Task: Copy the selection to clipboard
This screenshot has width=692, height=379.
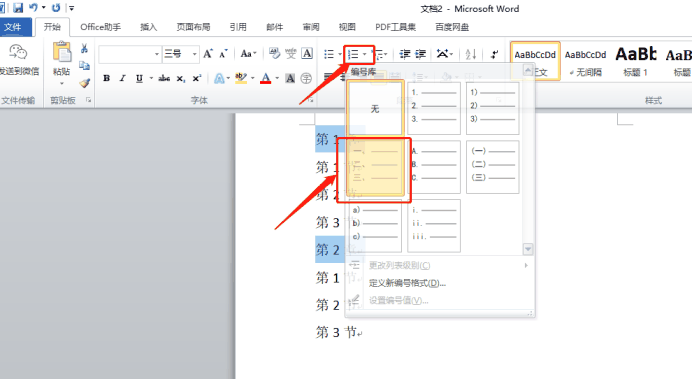Action: coord(84,66)
